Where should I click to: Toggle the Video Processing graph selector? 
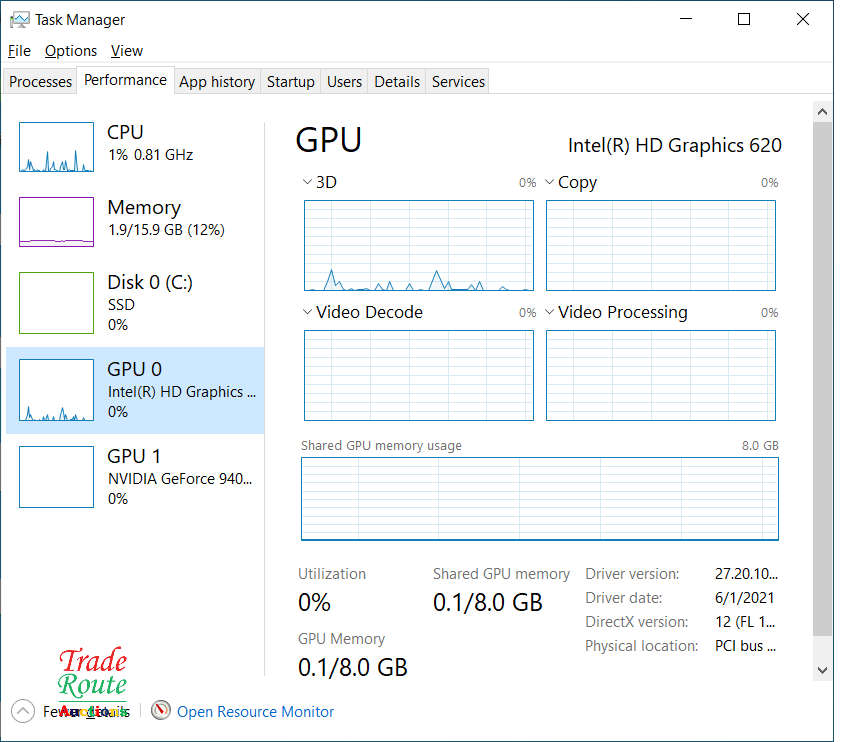549,312
